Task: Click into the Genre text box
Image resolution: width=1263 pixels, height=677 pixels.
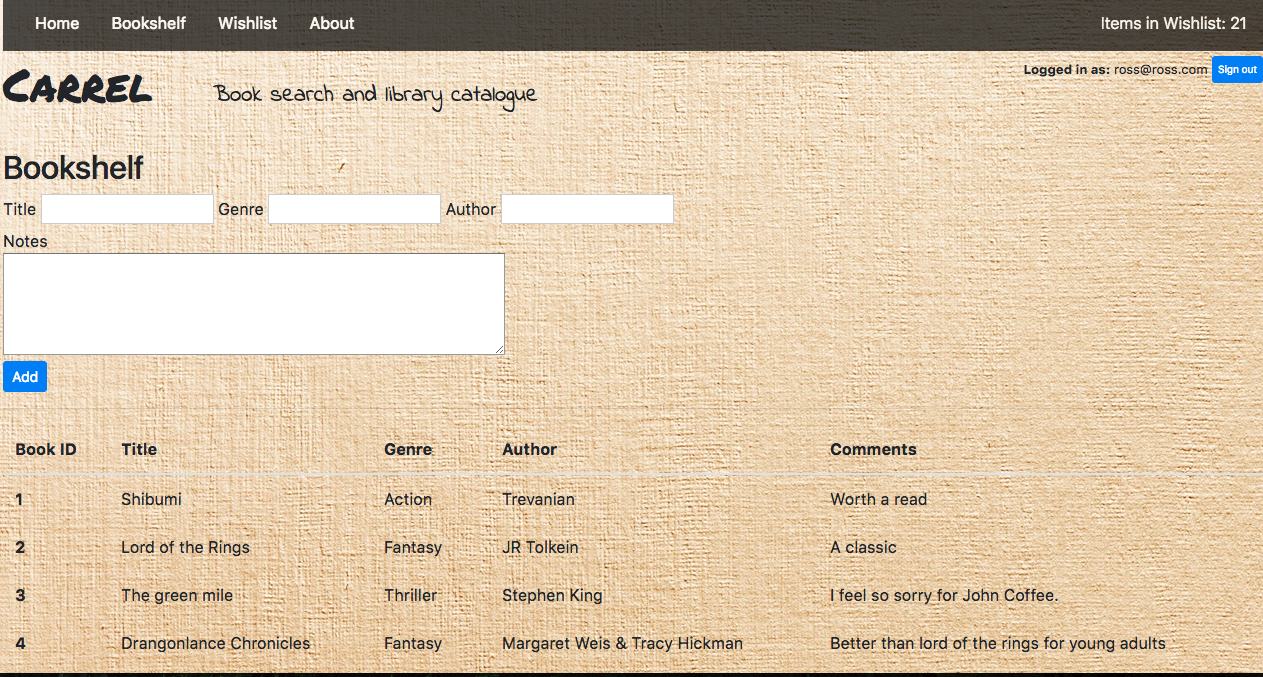Action: (x=354, y=209)
